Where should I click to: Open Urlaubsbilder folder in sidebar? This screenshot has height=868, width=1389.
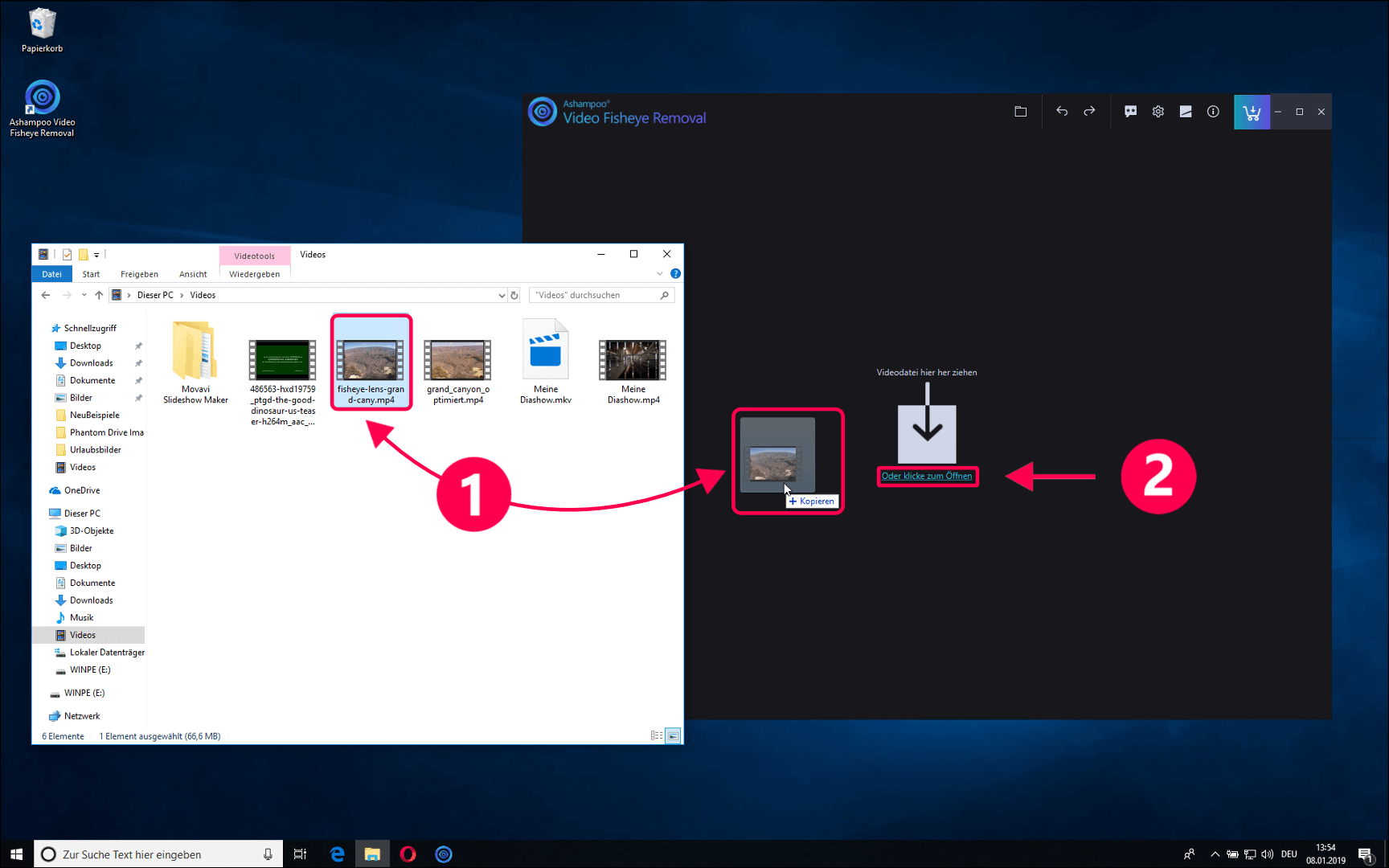pyautogui.click(x=95, y=450)
